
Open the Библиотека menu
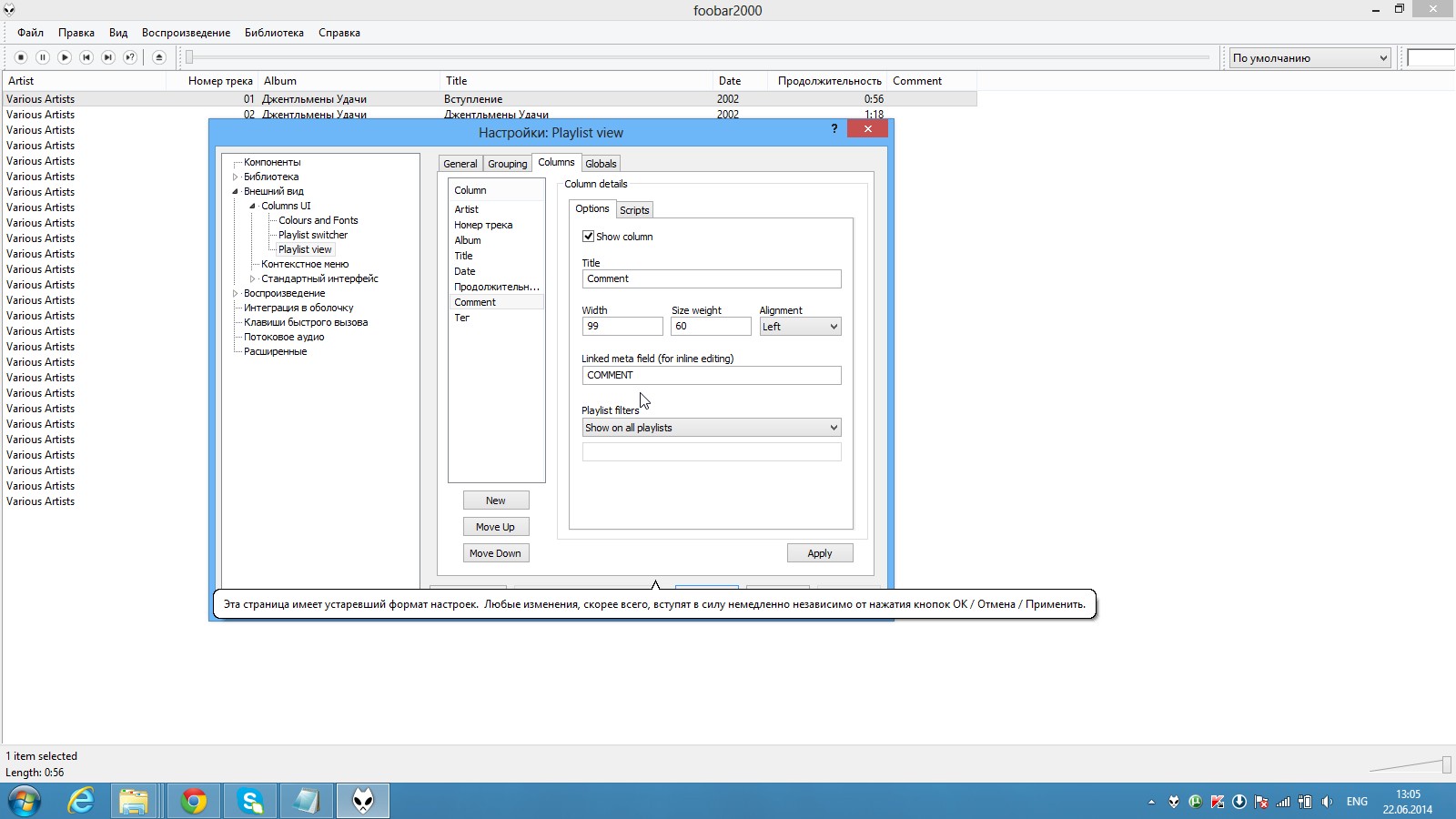[274, 33]
